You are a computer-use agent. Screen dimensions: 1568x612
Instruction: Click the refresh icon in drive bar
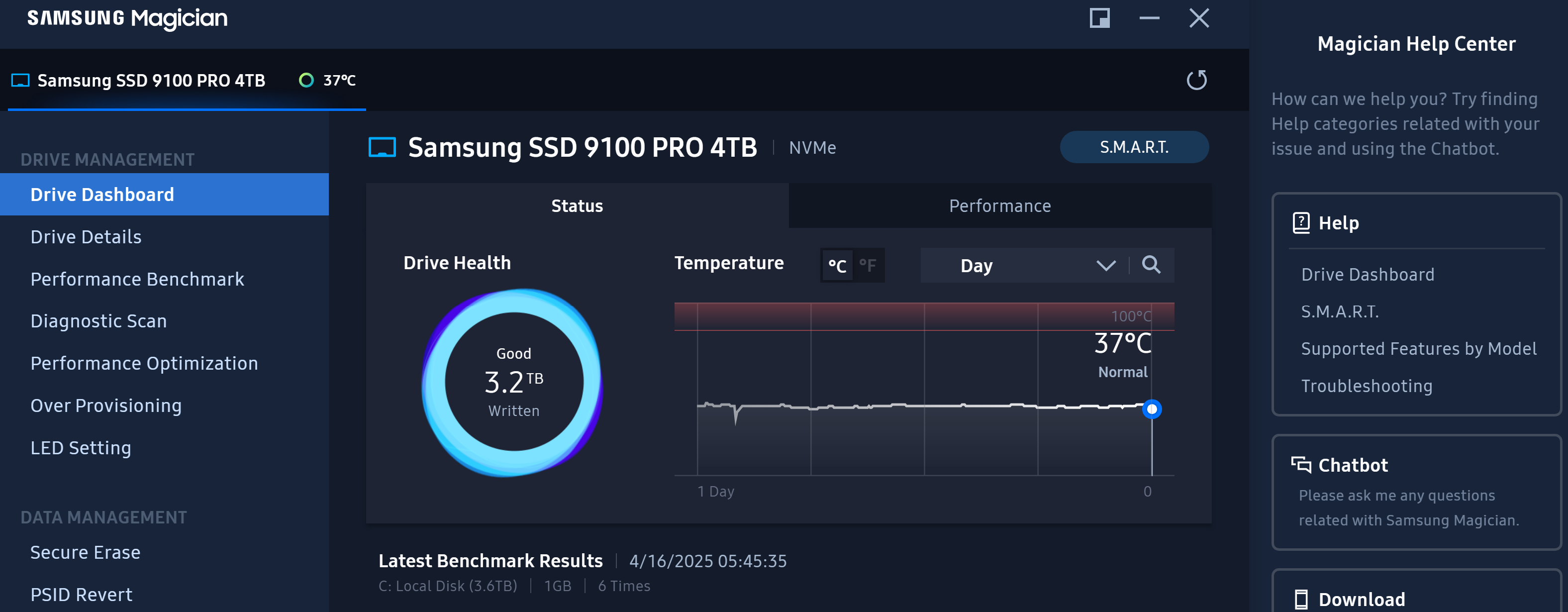pyautogui.click(x=1196, y=80)
